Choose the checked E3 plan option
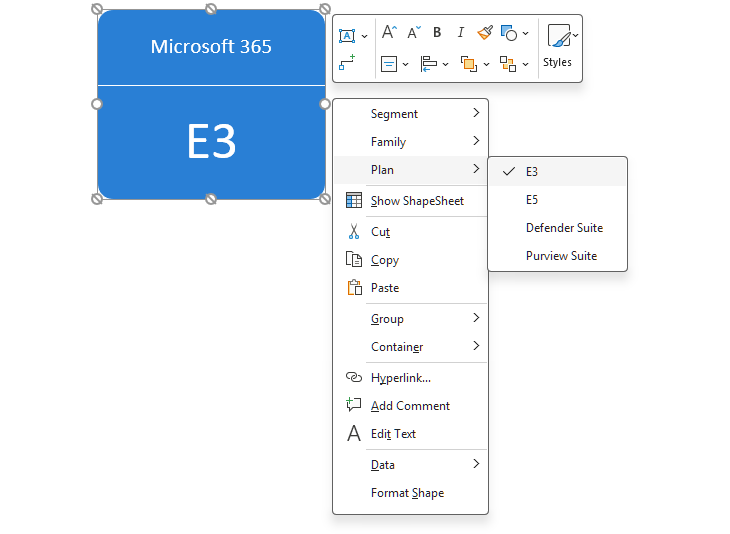The height and width of the screenshot is (534, 730). pyautogui.click(x=557, y=172)
